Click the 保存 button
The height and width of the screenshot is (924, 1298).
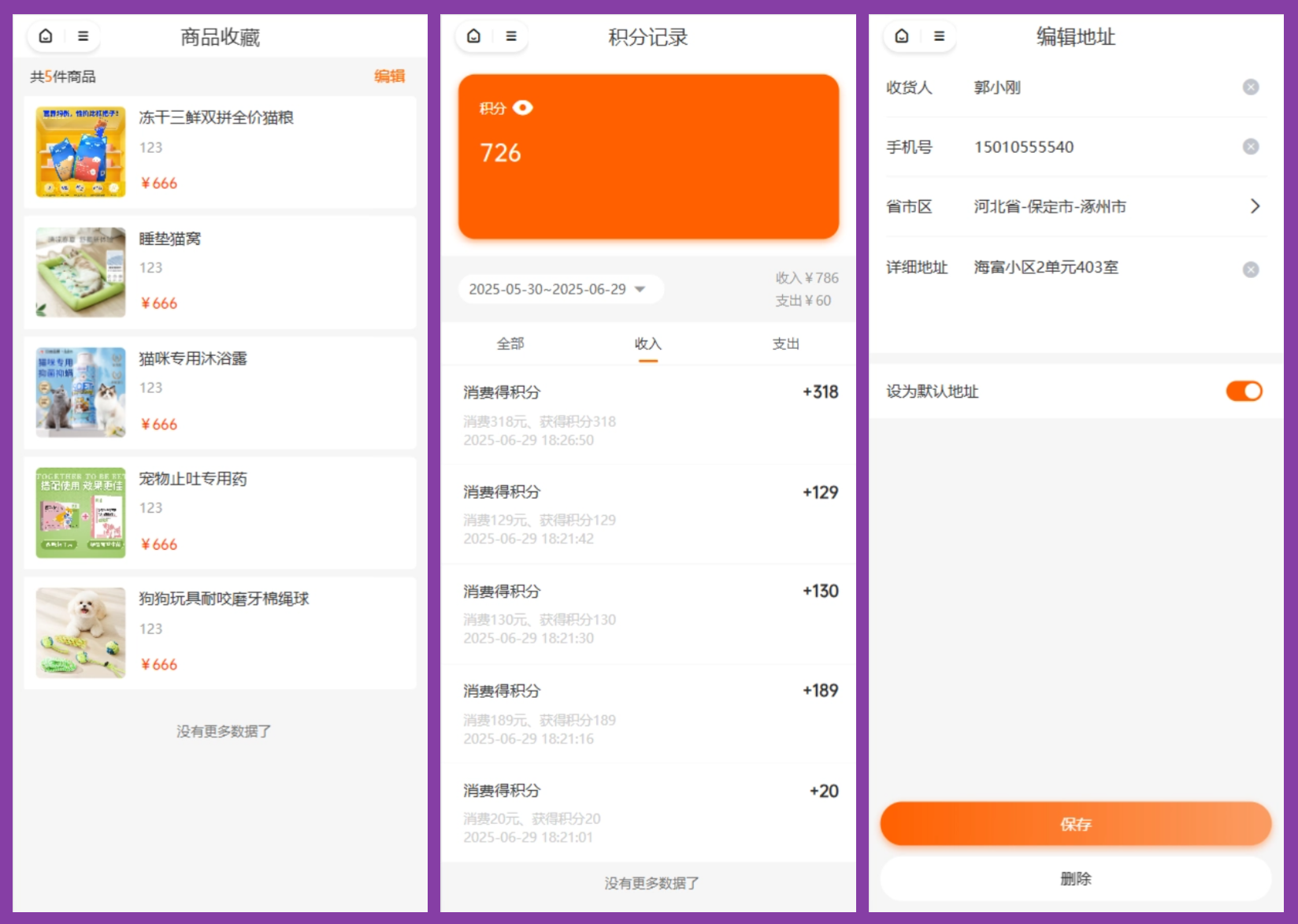(x=1075, y=824)
